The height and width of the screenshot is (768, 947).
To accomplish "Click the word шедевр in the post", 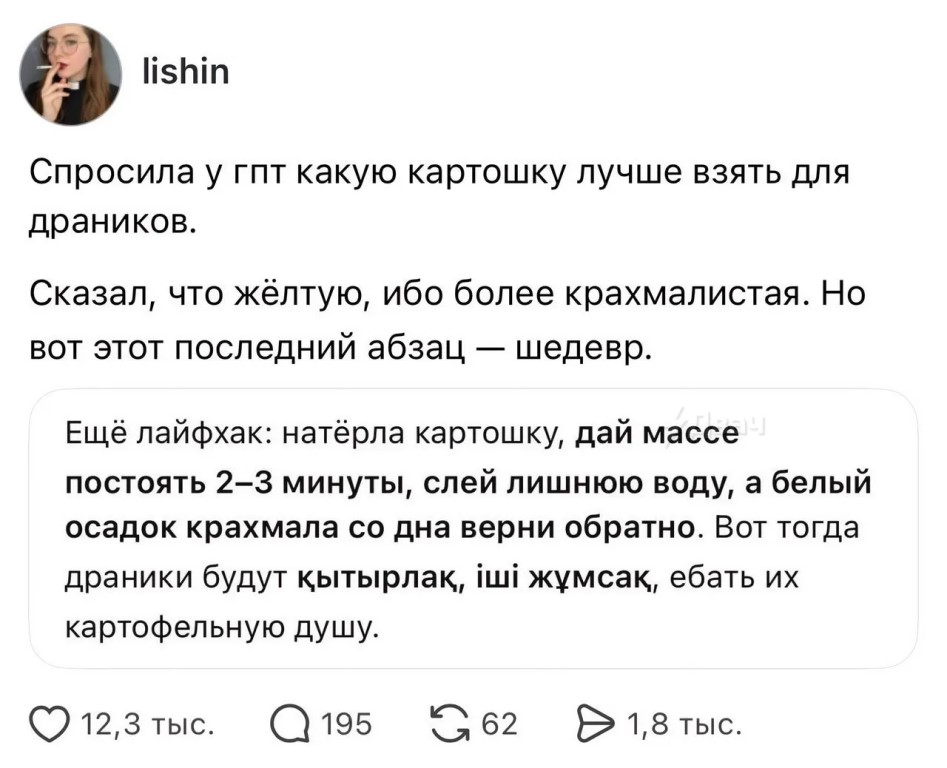I will point(582,347).
